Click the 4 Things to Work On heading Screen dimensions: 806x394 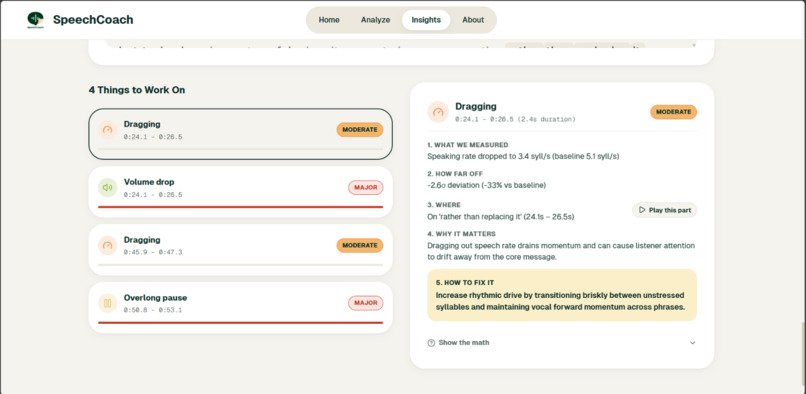click(137, 90)
